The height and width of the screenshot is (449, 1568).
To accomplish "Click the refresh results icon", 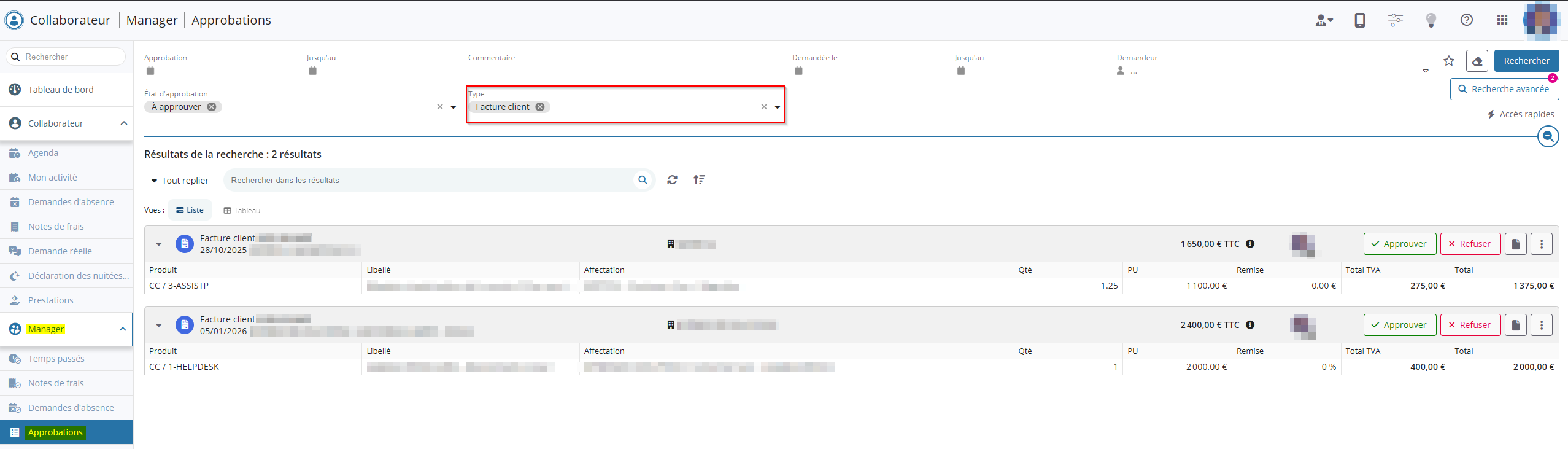I will 672,180.
